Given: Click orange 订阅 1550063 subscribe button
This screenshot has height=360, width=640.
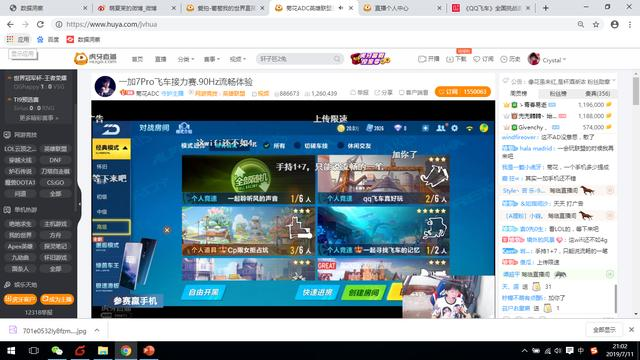Looking at the screenshot, I should pos(463,92).
